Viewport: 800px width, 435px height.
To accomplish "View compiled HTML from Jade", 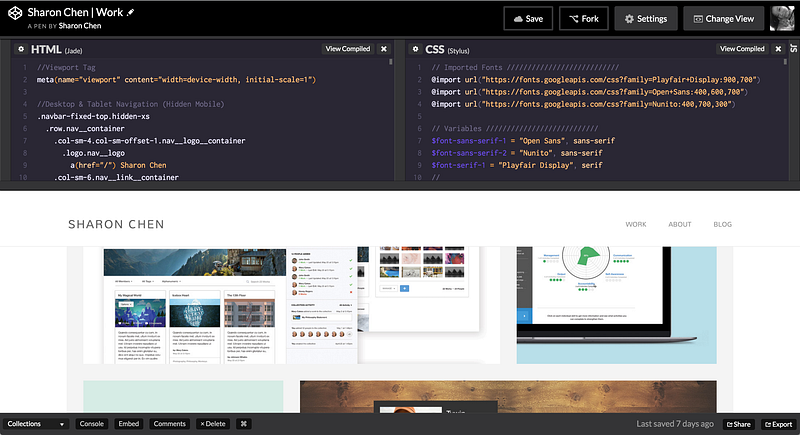I will tap(348, 49).
